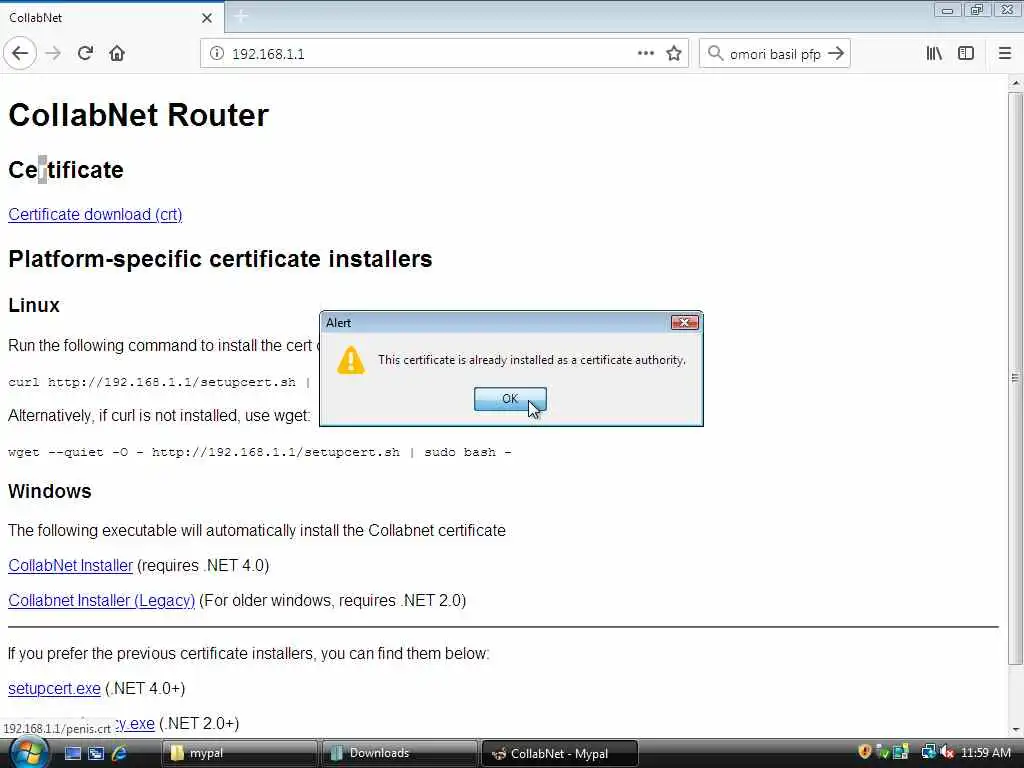
Task: Launch Internet Explorer from quick launch
Action: [120, 754]
